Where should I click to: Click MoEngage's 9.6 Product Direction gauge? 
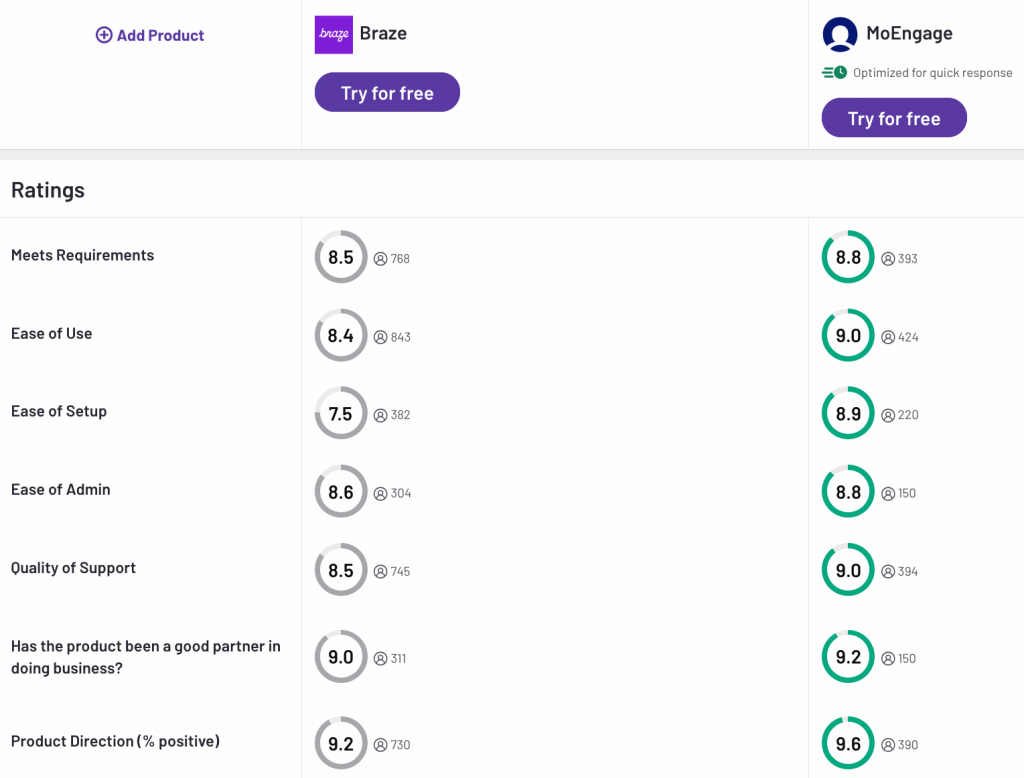[x=848, y=744]
